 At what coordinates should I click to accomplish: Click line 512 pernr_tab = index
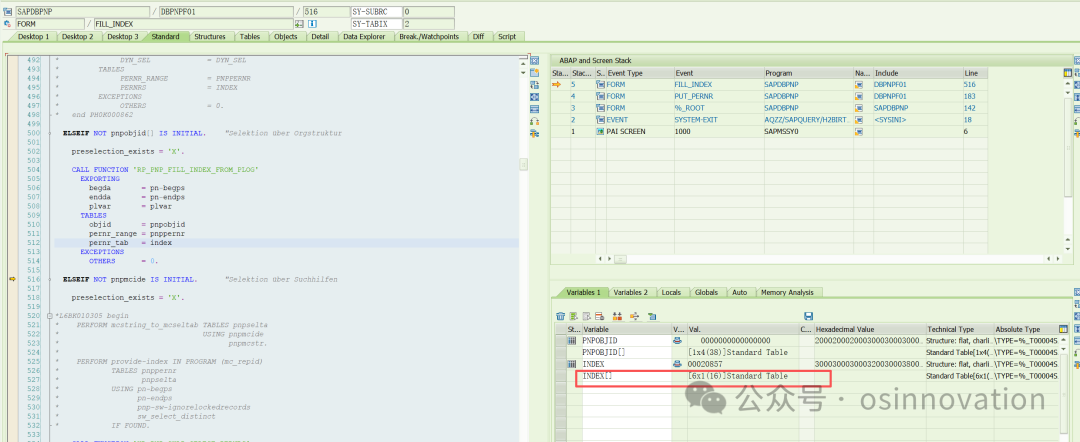(130, 243)
